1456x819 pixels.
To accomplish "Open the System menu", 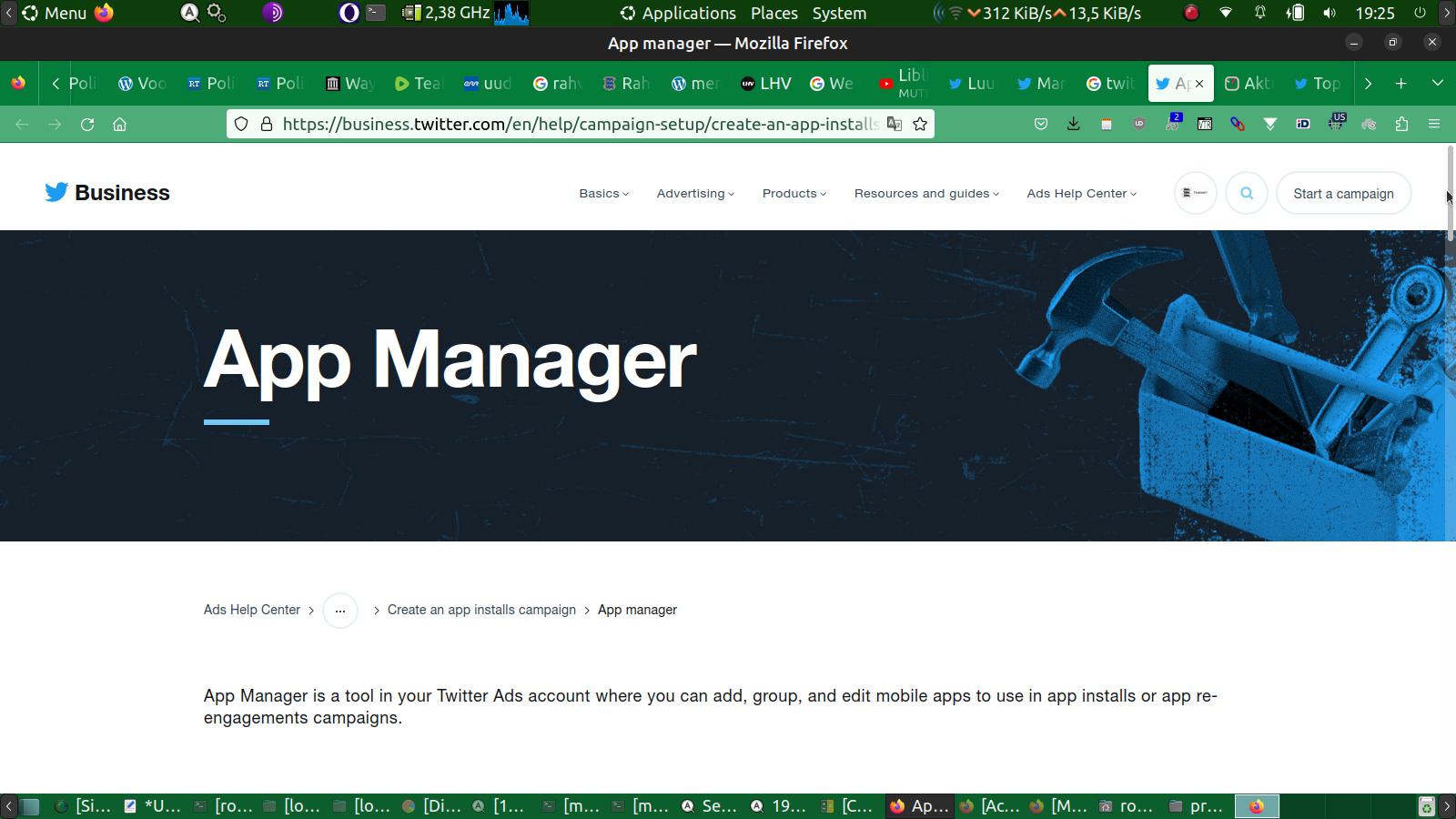I will 839,13.
